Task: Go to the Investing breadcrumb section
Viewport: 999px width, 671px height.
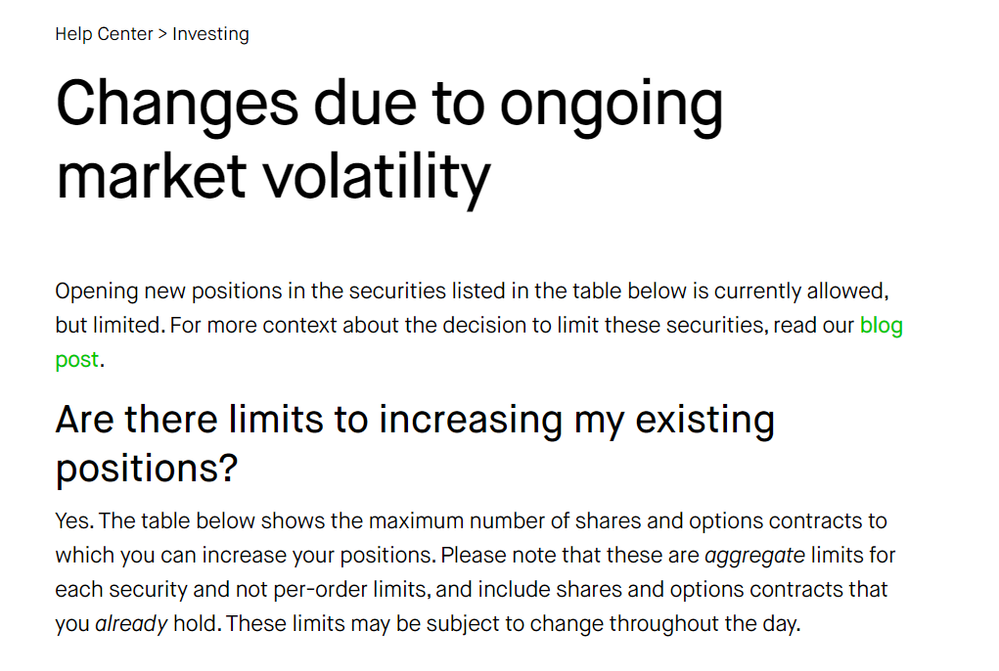Action: point(210,34)
